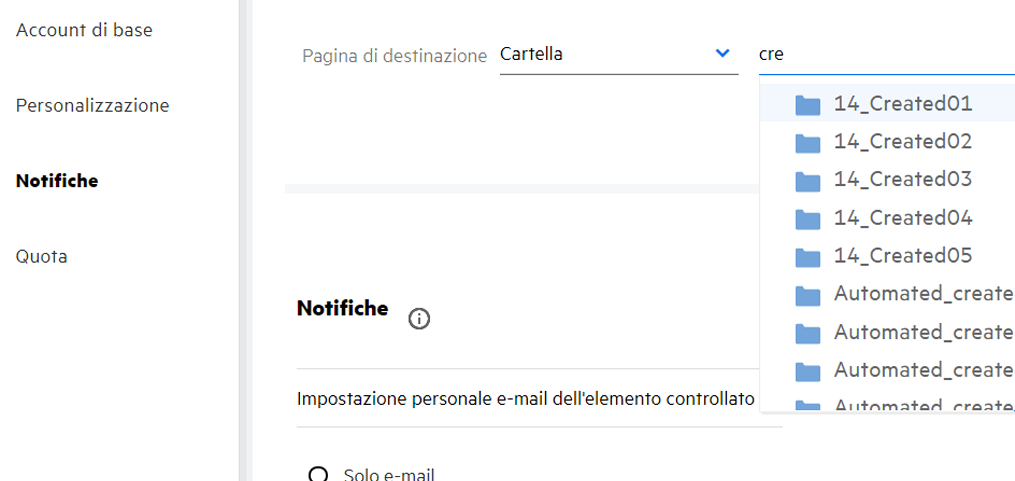Go to Personalizzazione section
Image resolution: width=1015 pixels, height=481 pixels.
coord(92,105)
